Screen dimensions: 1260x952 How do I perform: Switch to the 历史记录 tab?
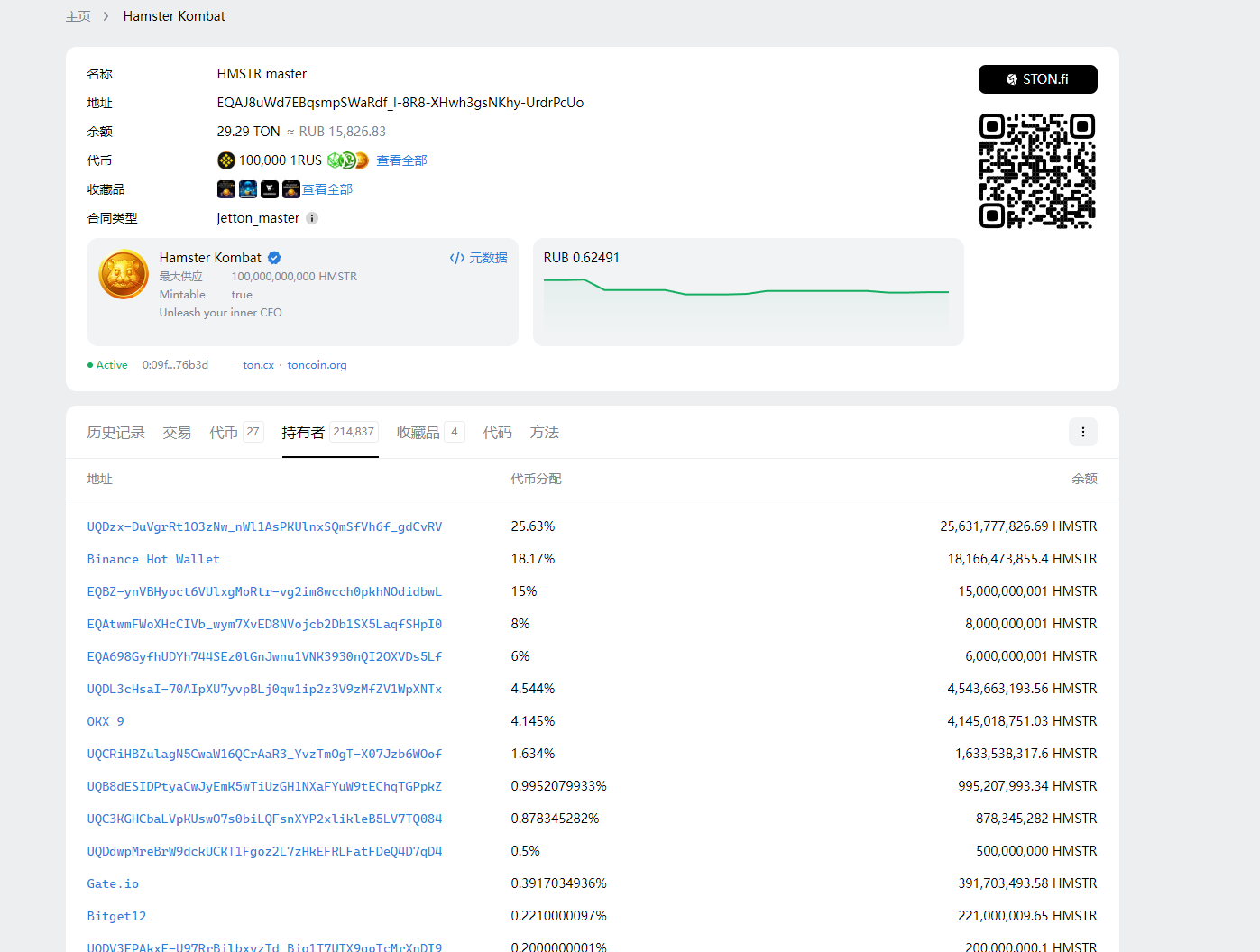pyautogui.click(x=115, y=433)
